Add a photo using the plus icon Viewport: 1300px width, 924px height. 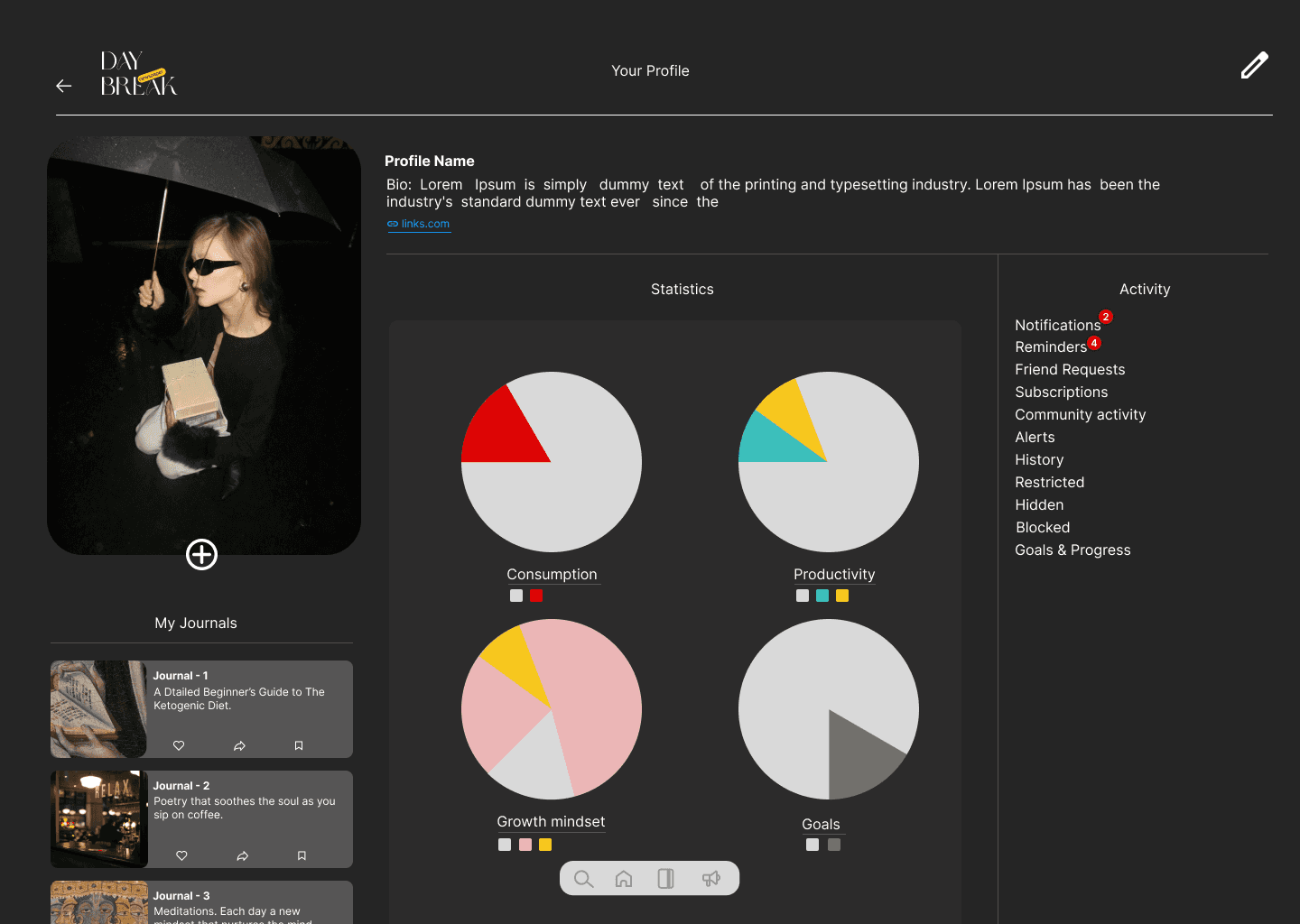(x=201, y=554)
